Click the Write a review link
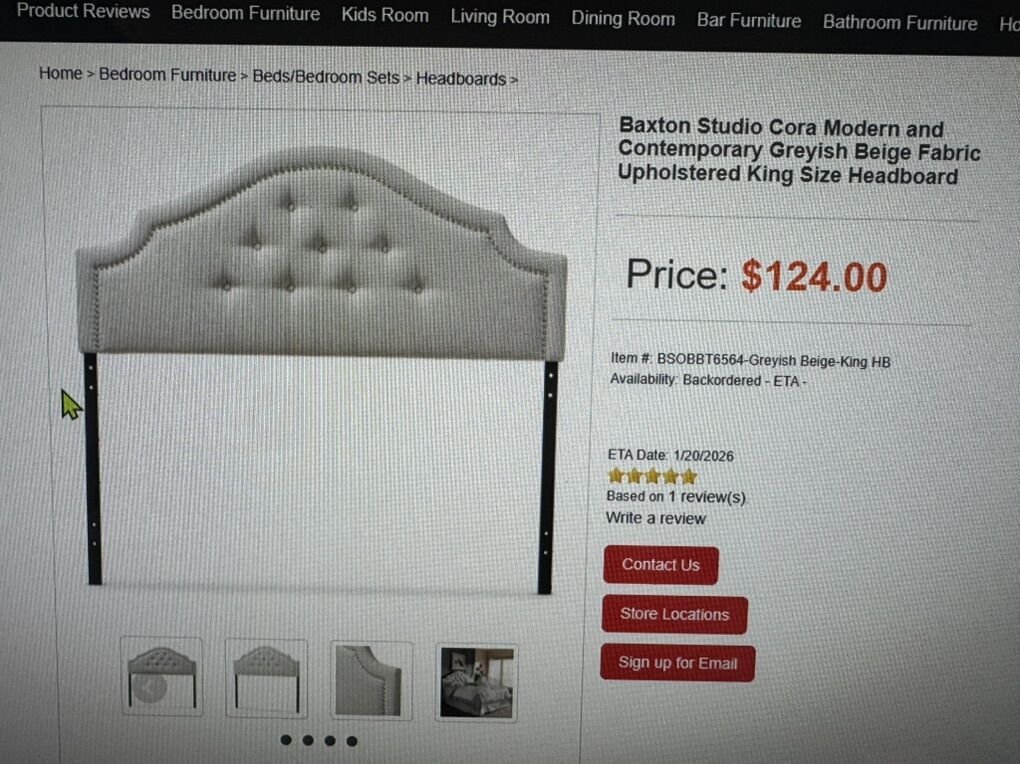 tap(656, 518)
